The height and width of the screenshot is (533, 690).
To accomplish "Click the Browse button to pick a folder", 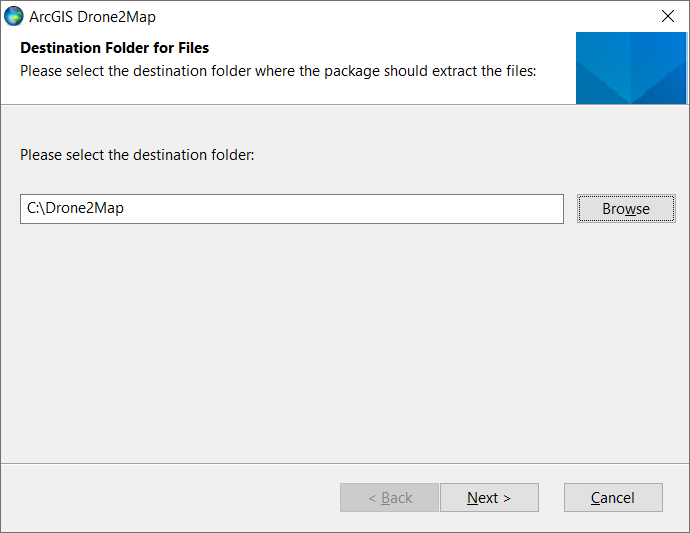I will [626, 209].
